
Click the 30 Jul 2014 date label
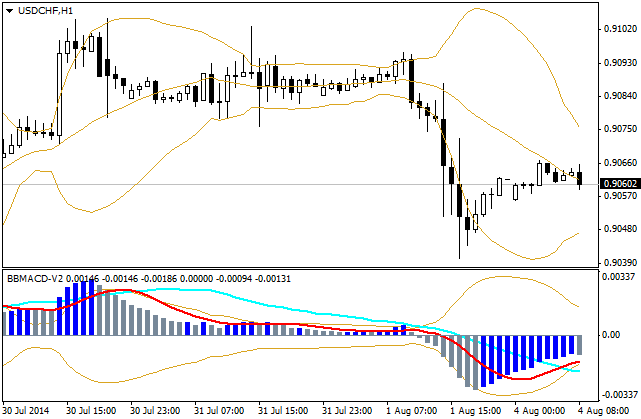tap(24, 410)
